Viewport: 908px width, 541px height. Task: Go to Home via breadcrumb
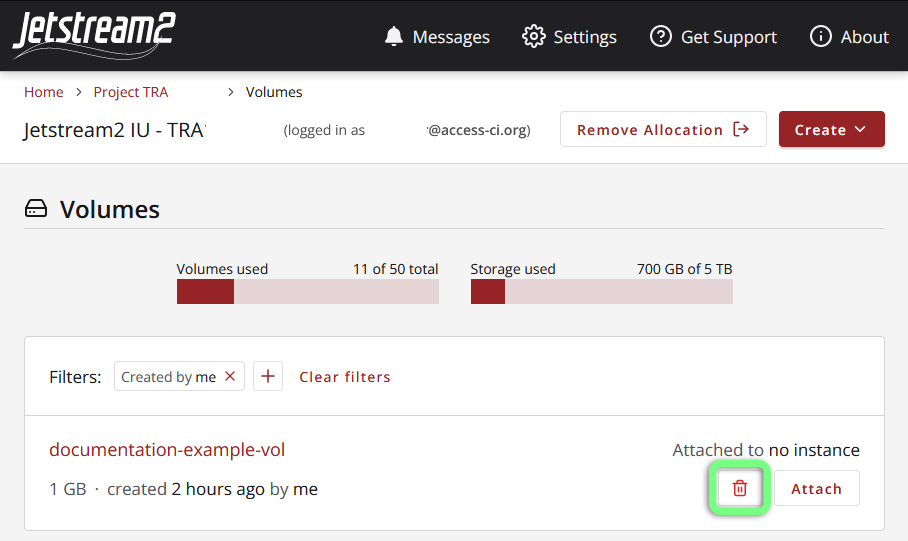tap(43, 92)
